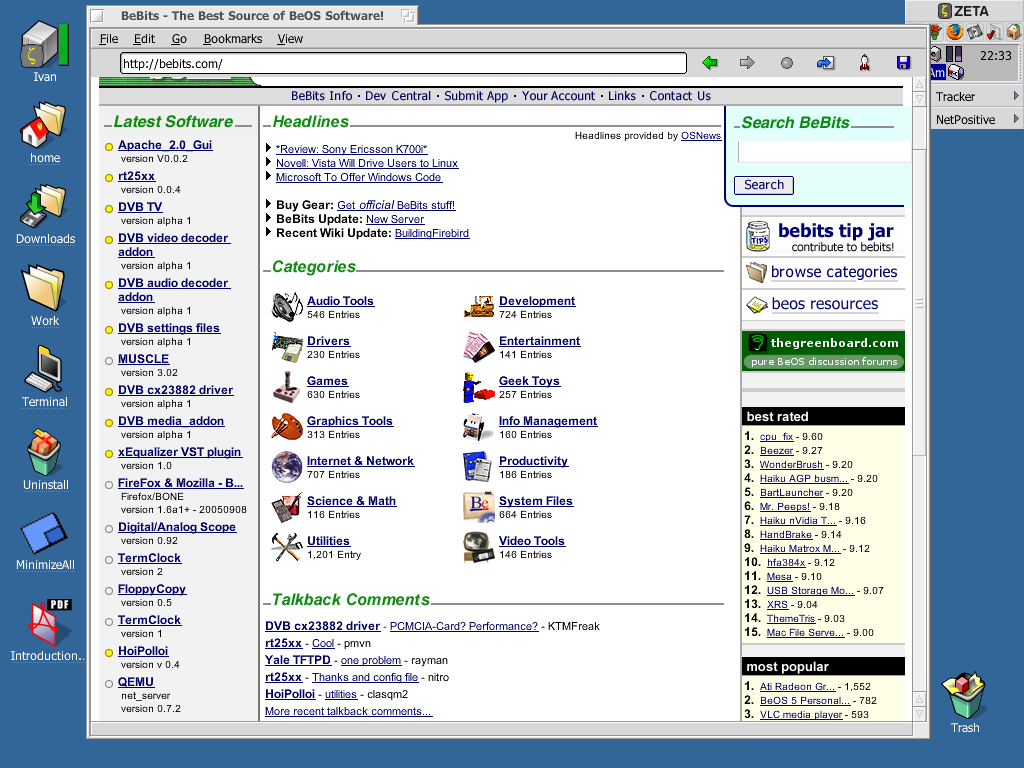Viewport: 1024px width, 768px height.
Task: Click the Games joystick icon
Action: pos(287,387)
